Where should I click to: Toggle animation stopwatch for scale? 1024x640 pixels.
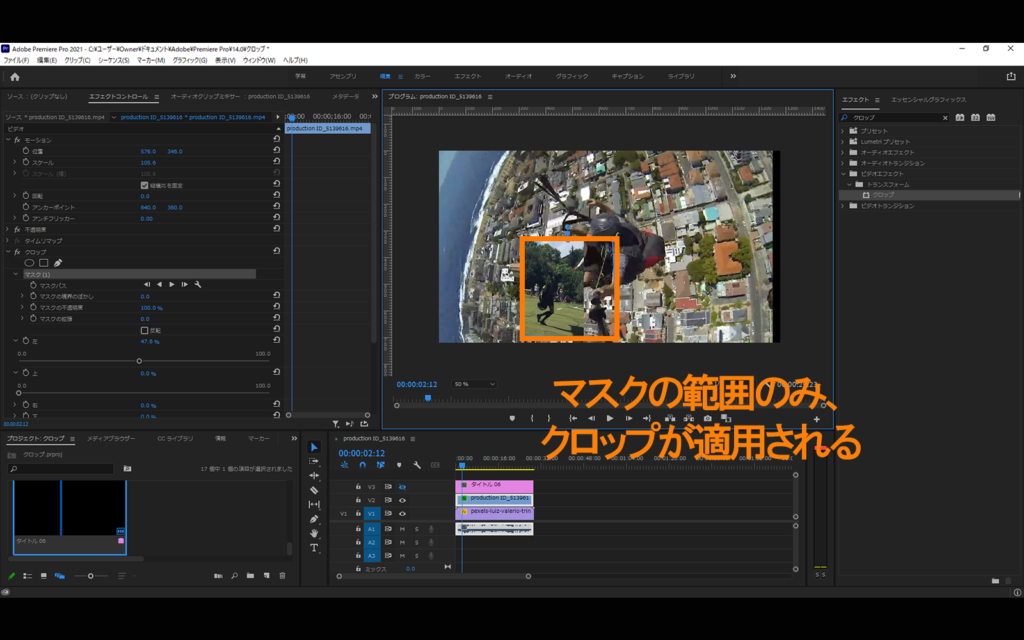[26, 162]
